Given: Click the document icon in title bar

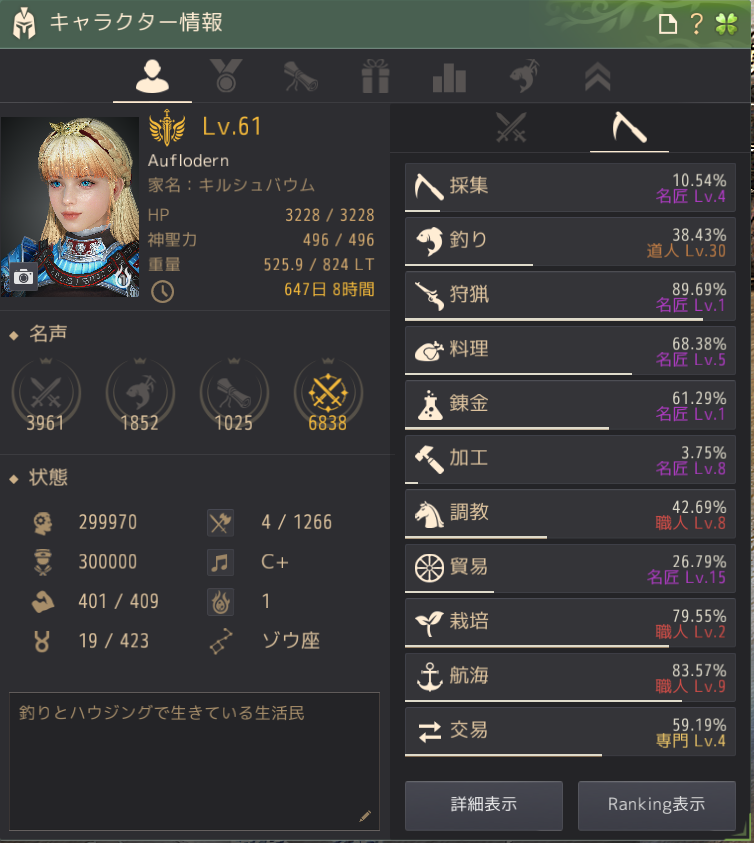Looking at the screenshot, I should coord(667,24).
